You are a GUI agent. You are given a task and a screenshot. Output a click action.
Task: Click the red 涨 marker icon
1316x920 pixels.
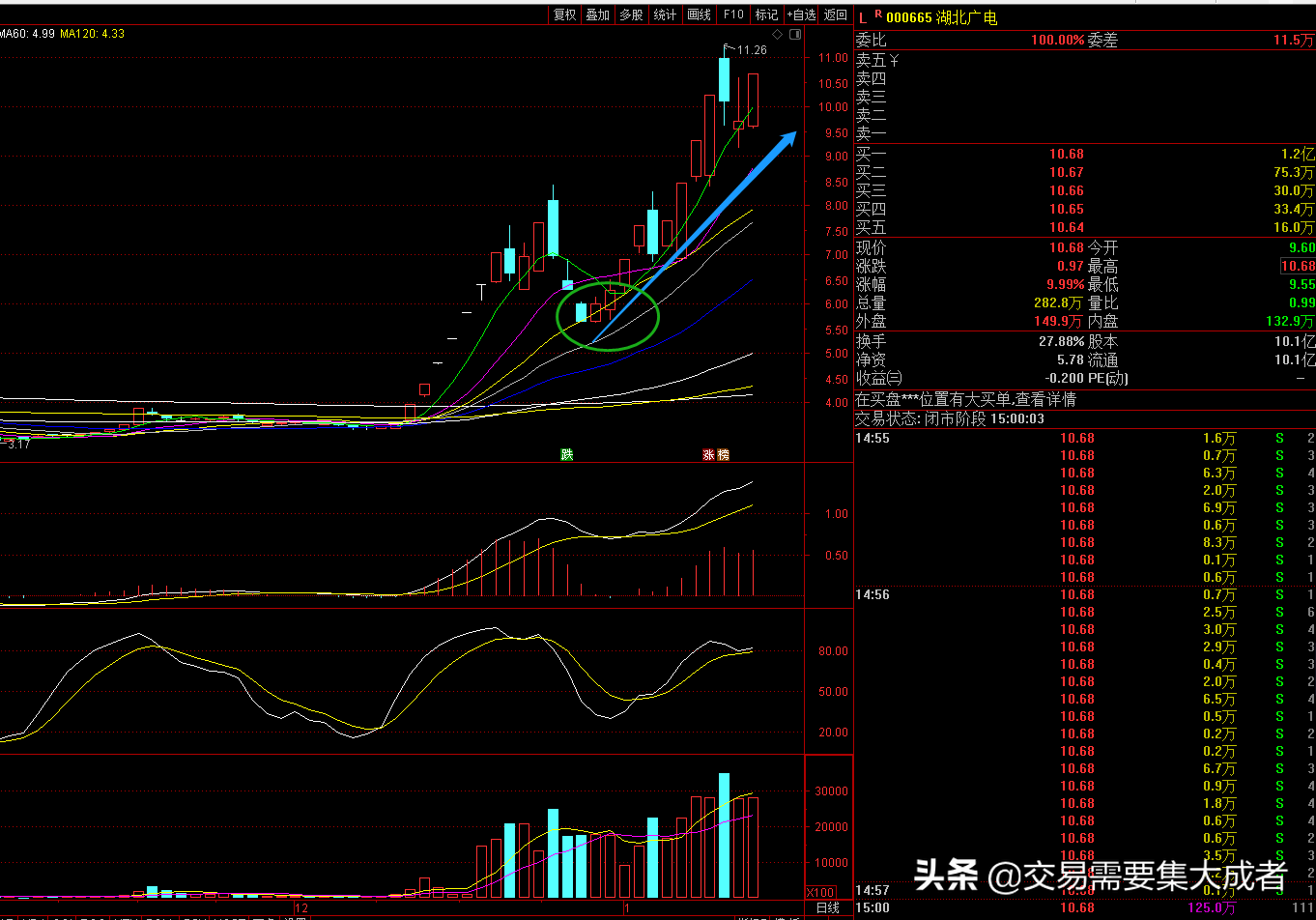coord(708,454)
